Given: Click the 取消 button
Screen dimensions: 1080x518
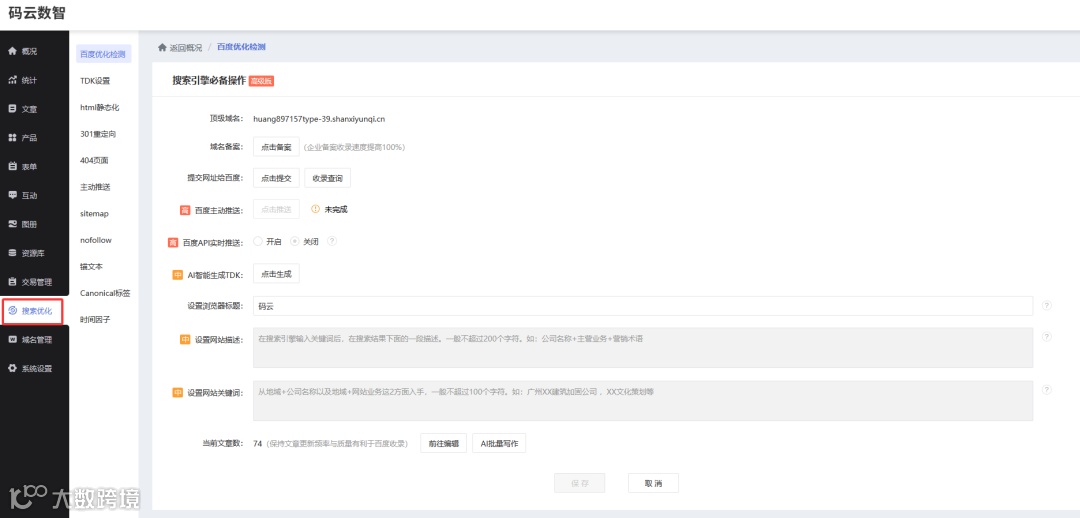Looking at the screenshot, I should click(x=653, y=483).
